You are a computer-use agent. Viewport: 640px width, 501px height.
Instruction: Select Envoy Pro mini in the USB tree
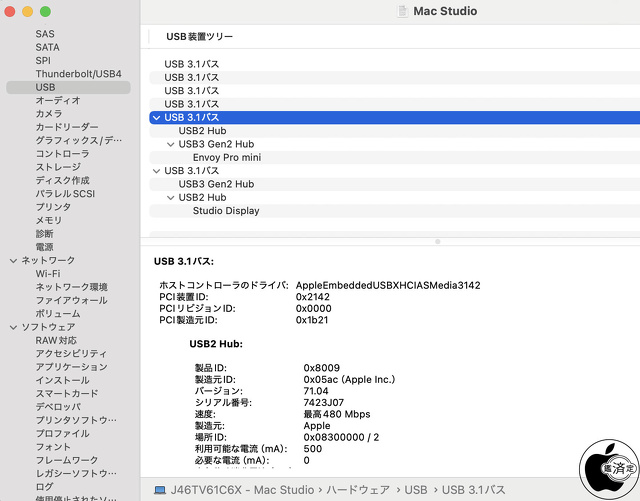[x=227, y=157]
